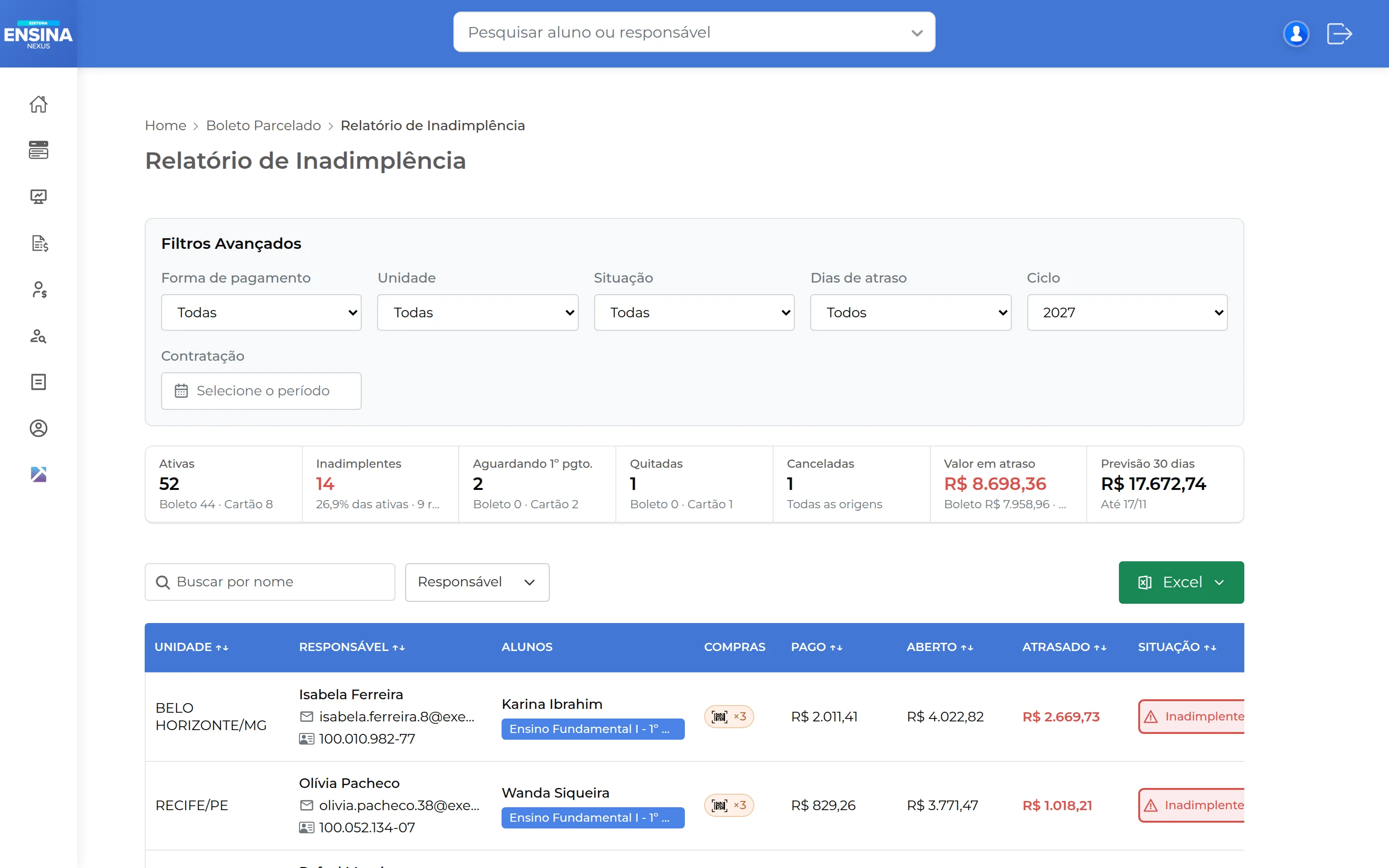
Task: Click the logout icon in header
Action: (1340, 33)
